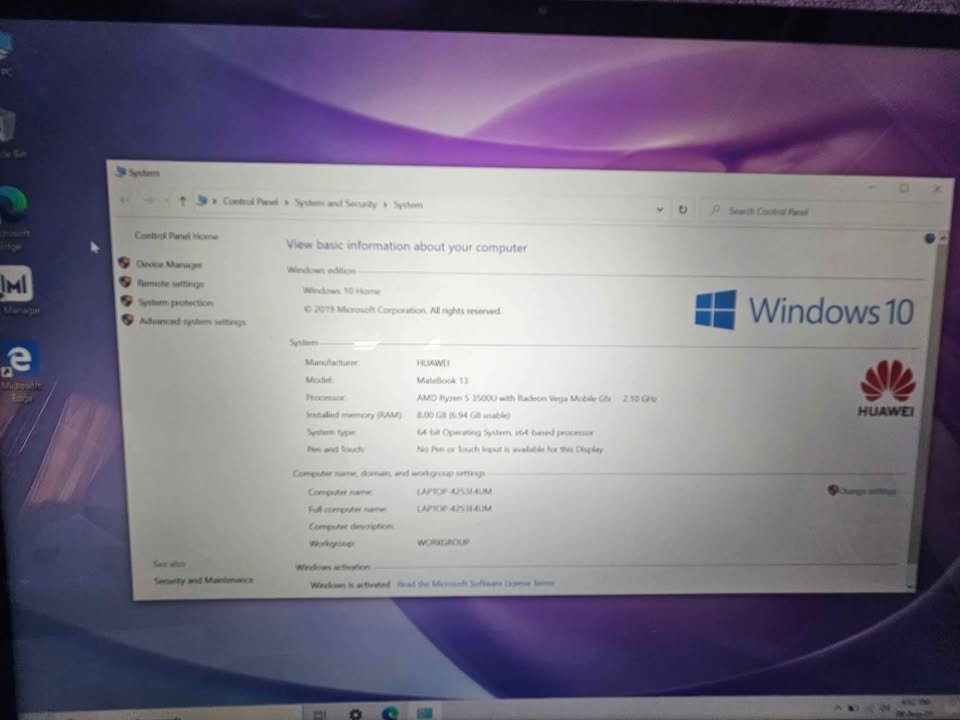Maximize the System window
This screenshot has width=960, height=720.
tap(904, 188)
